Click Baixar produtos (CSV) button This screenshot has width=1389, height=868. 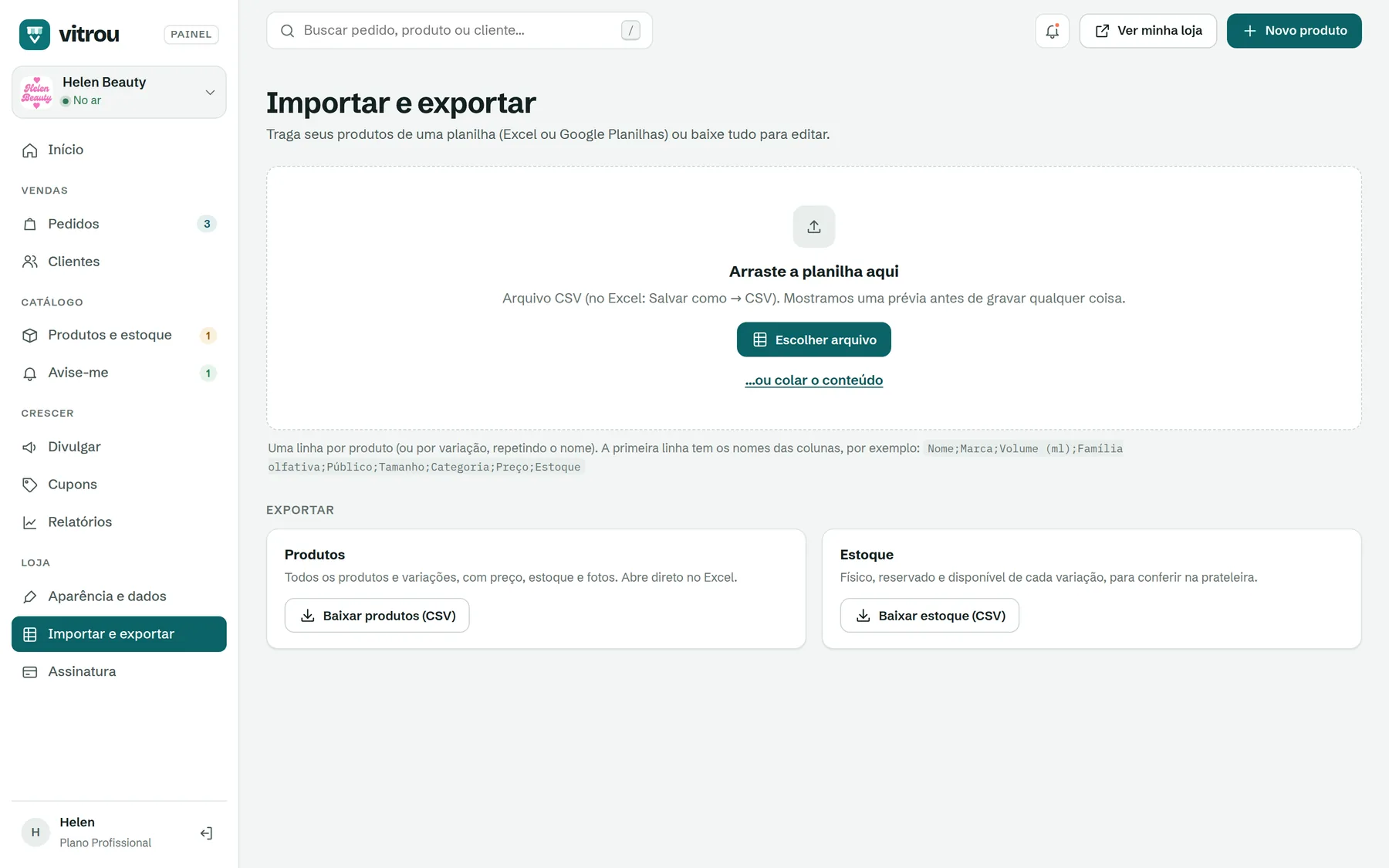tap(377, 616)
